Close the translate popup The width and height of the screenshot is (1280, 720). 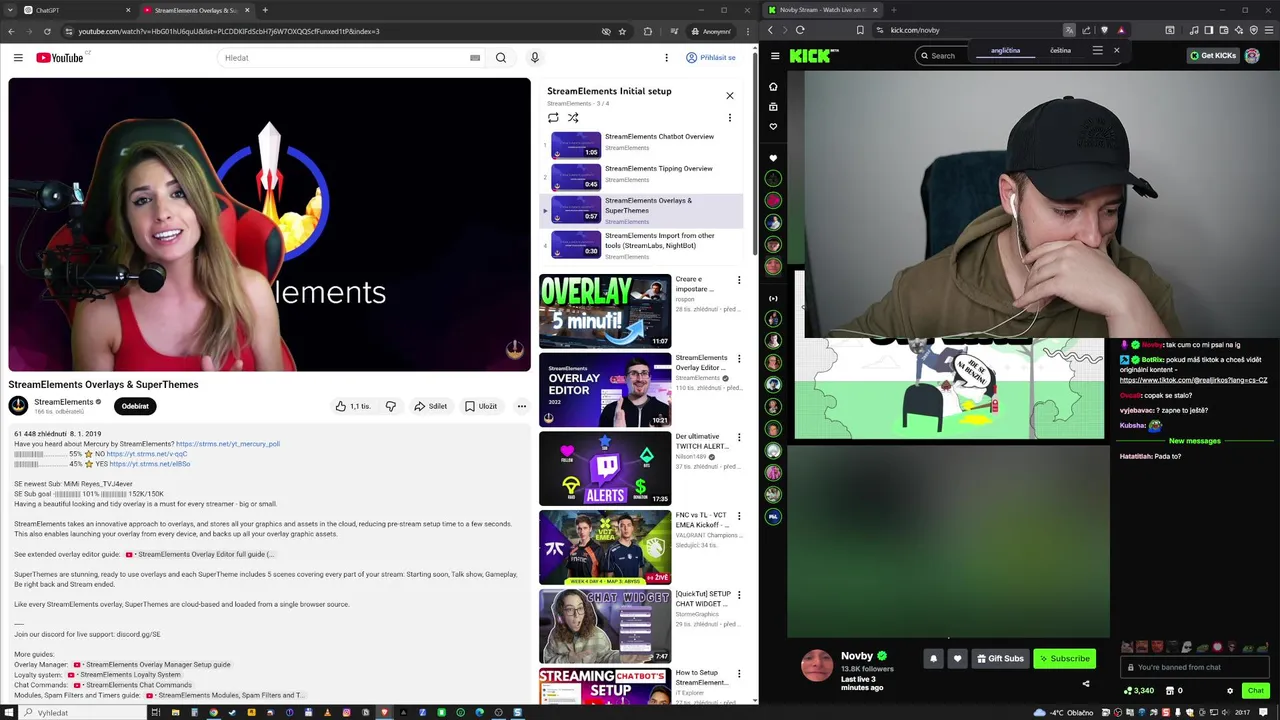pyautogui.click(x=1116, y=50)
